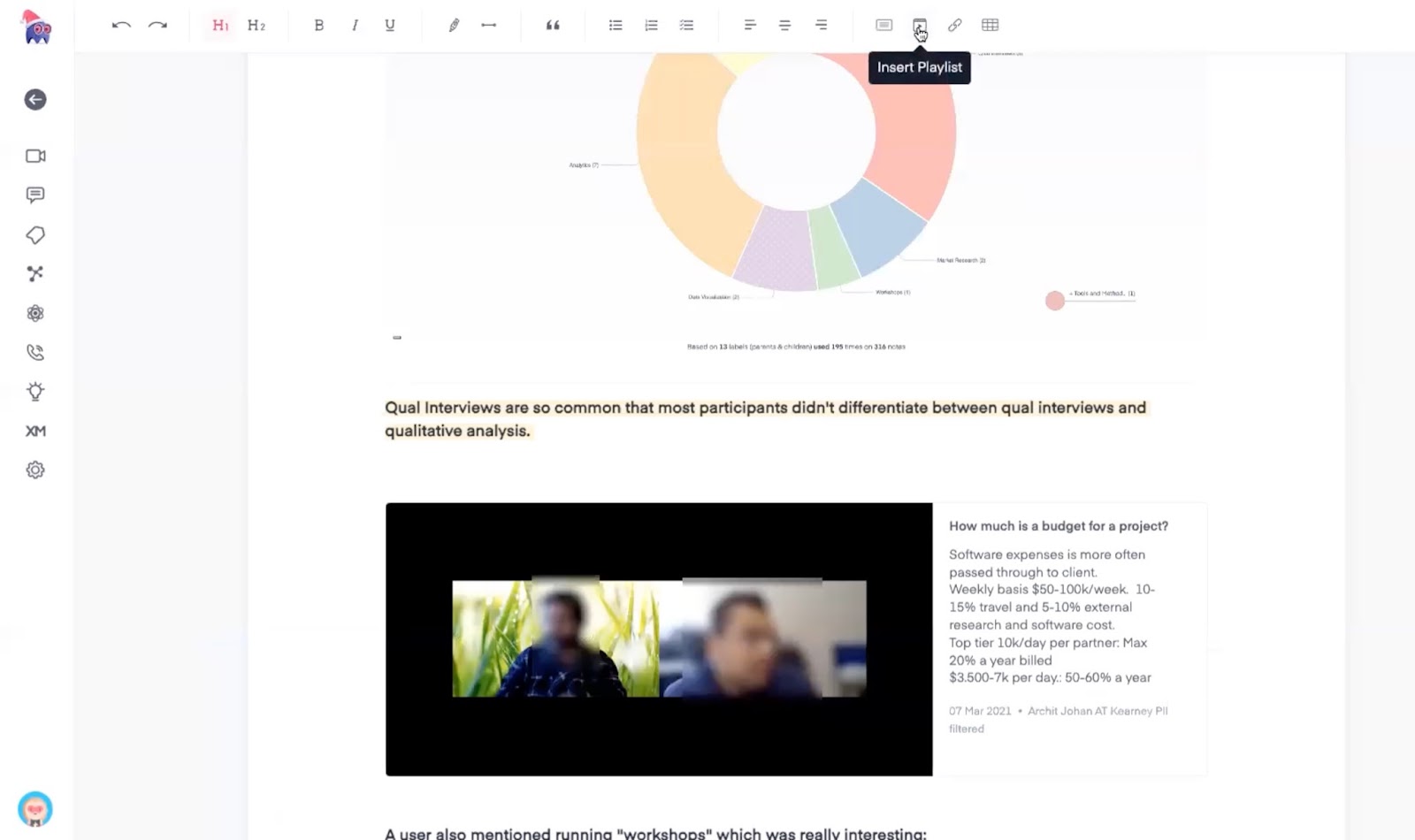Click the Insert Playlist icon
The width and height of the screenshot is (1415, 840).
click(x=920, y=26)
